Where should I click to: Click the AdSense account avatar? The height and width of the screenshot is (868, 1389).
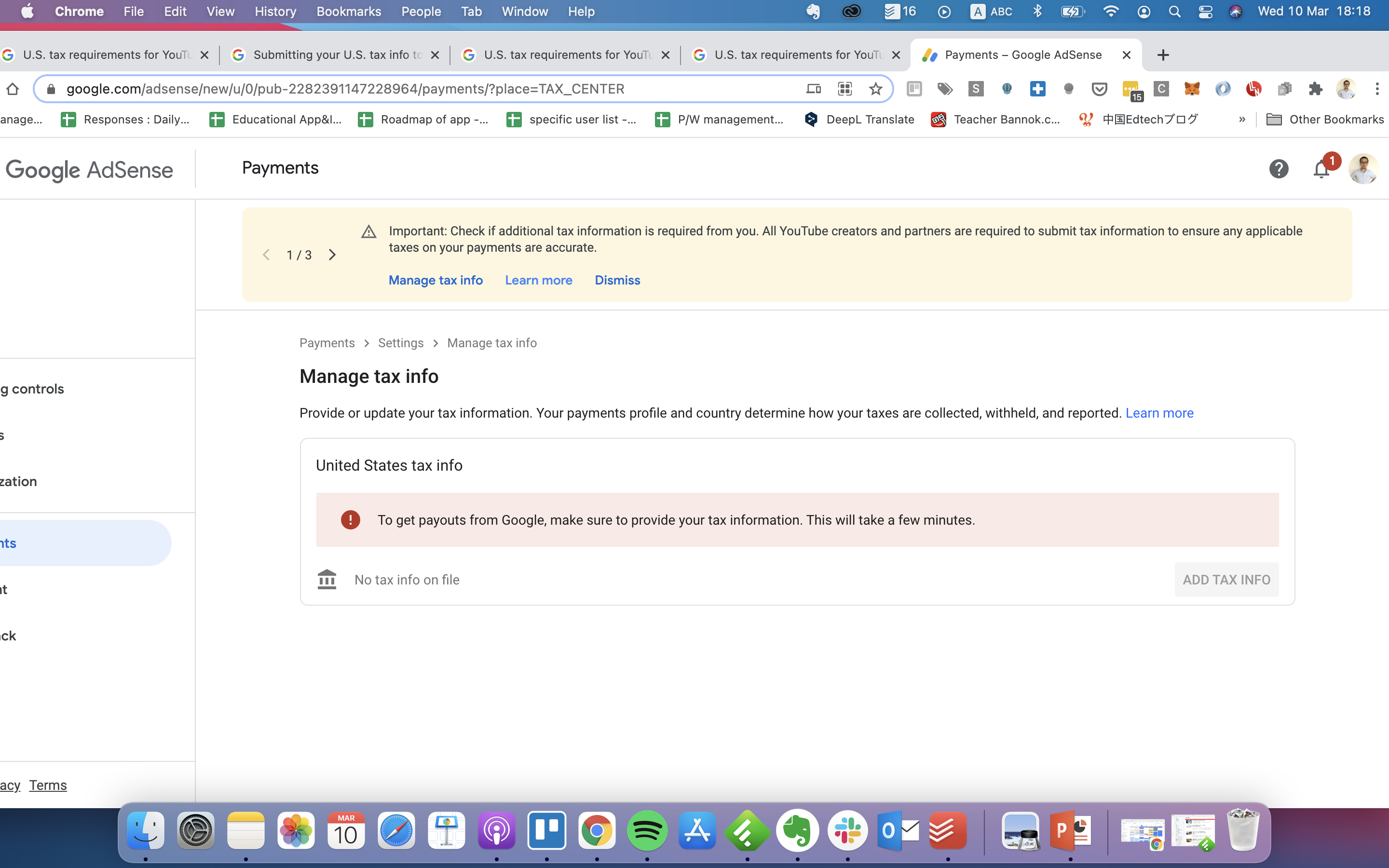pyautogui.click(x=1363, y=169)
